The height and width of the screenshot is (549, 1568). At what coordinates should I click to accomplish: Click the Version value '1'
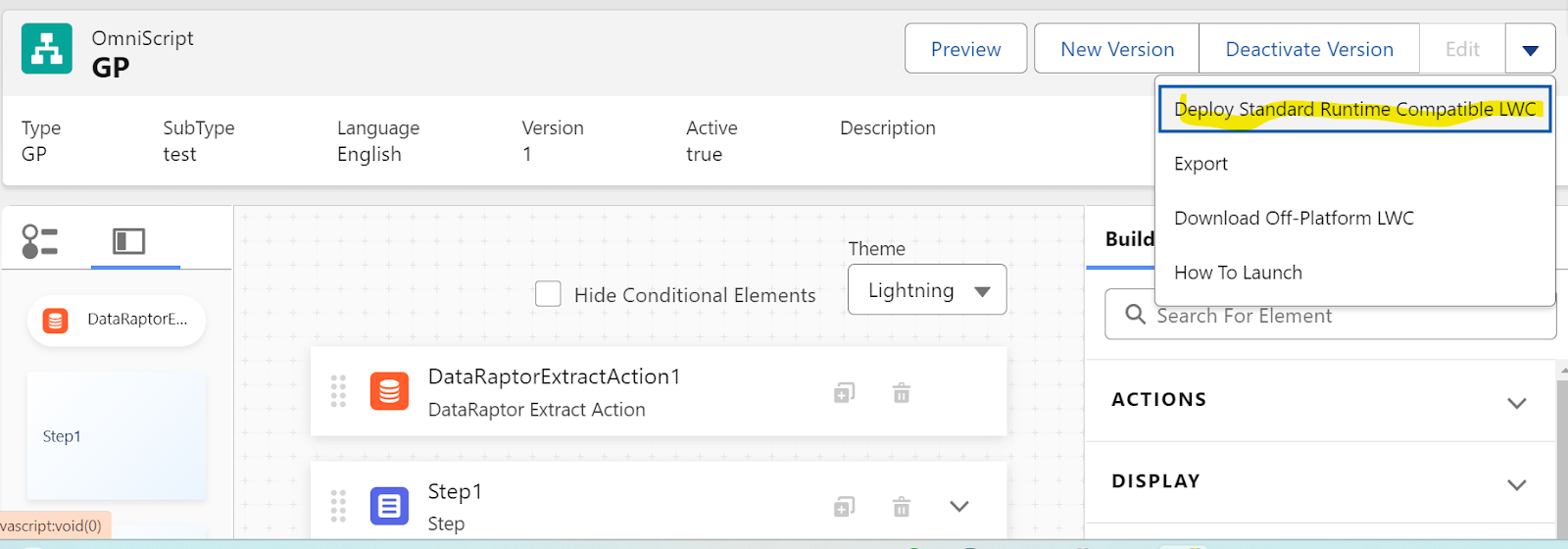(x=527, y=154)
